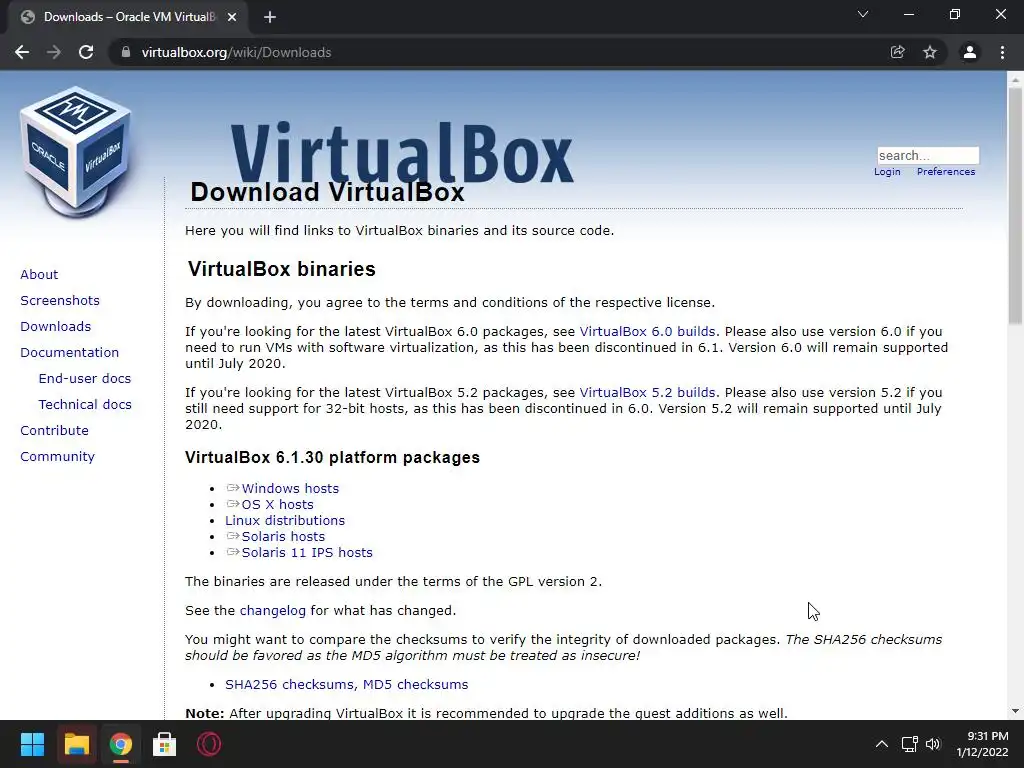The width and height of the screenshot is (1024, 768).
Task: Focus the address bar URL
Action: [236, 52]
